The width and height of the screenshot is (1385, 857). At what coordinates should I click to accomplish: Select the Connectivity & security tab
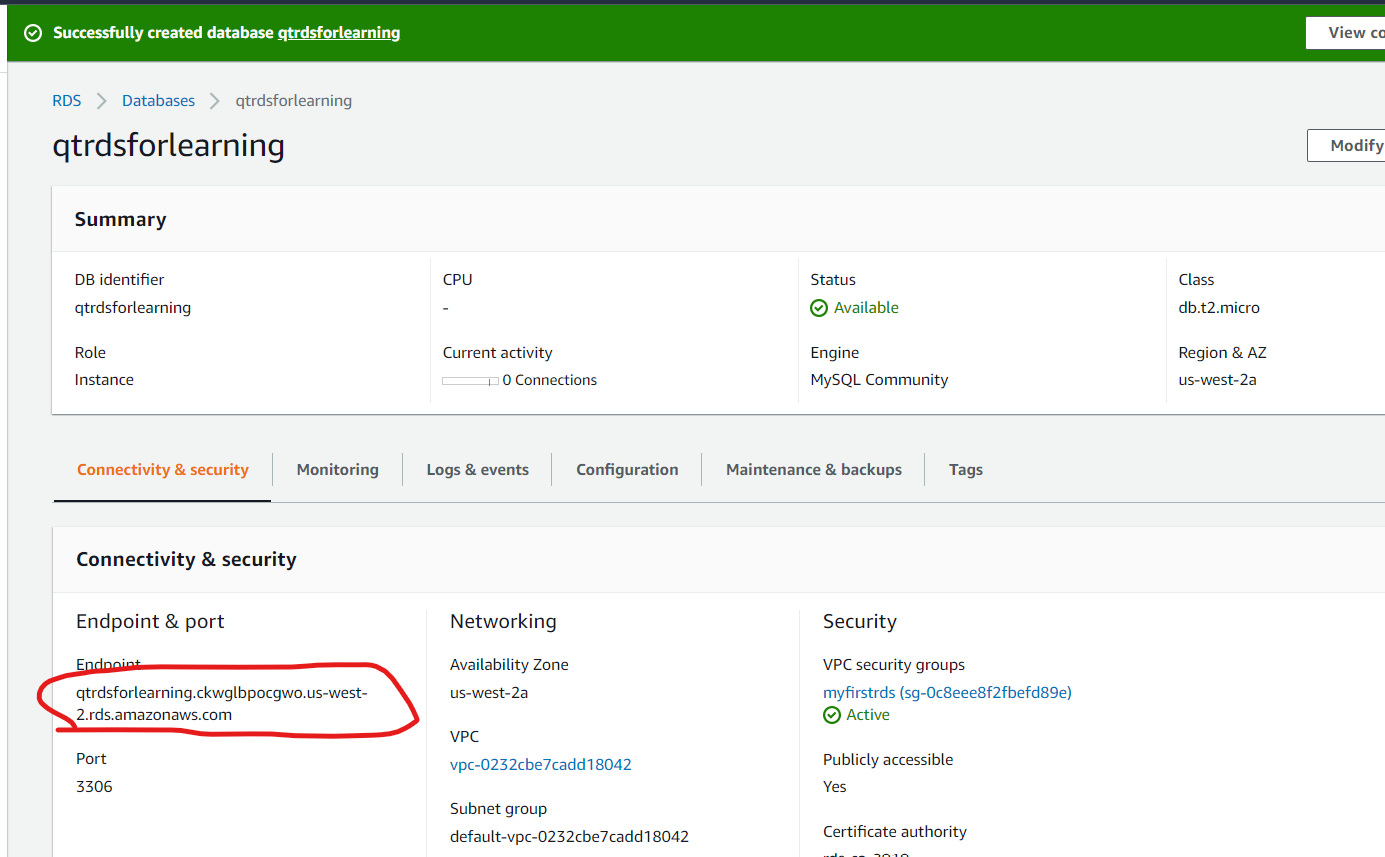pyautogui.click(x=162, y=470)
